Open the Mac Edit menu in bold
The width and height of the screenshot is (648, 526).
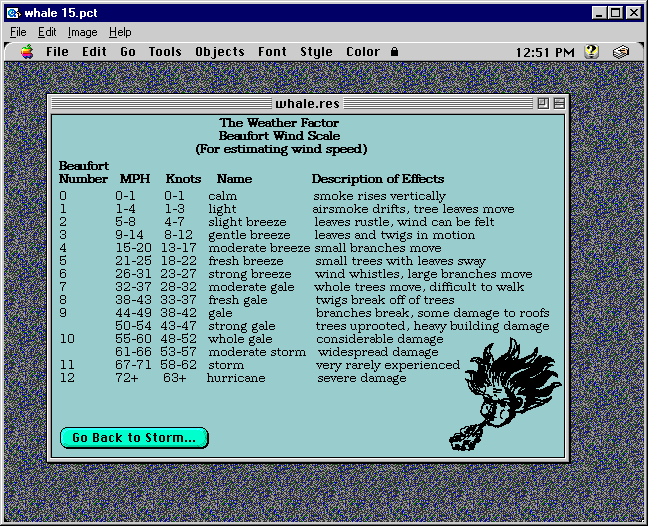[x=94, y=52]
